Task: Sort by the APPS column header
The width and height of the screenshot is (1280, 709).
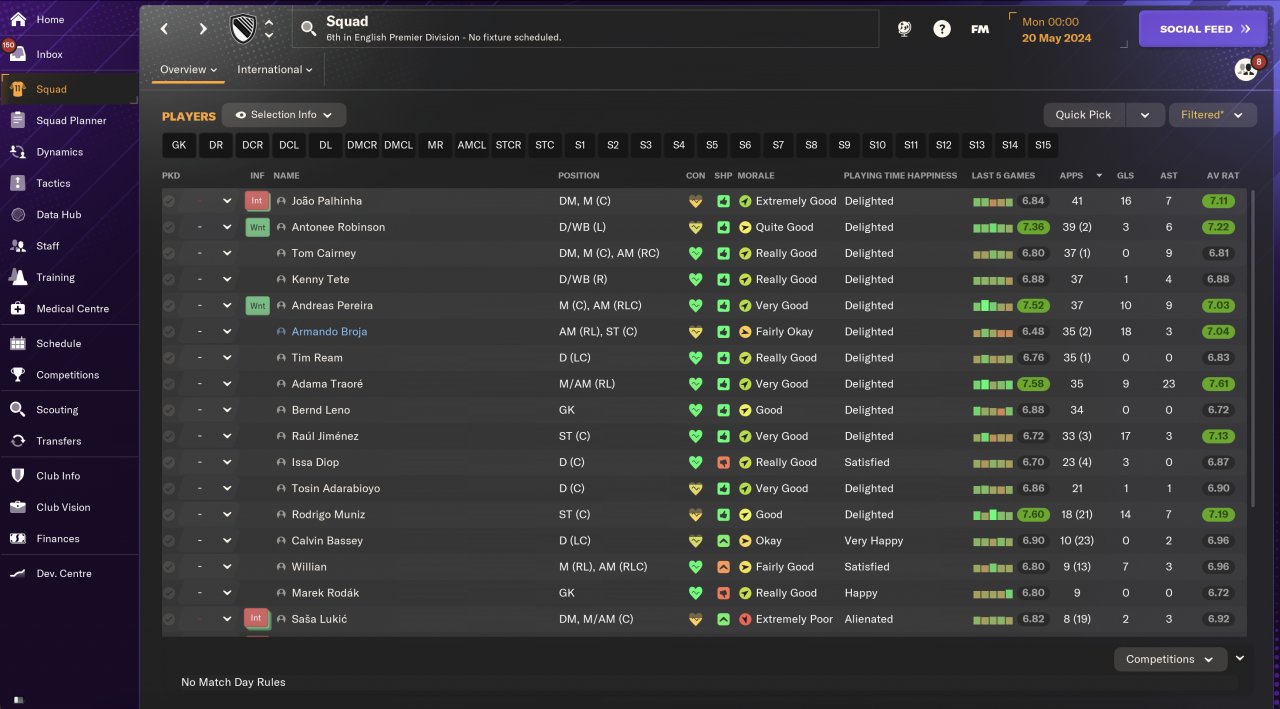Action: [1071, 176]
